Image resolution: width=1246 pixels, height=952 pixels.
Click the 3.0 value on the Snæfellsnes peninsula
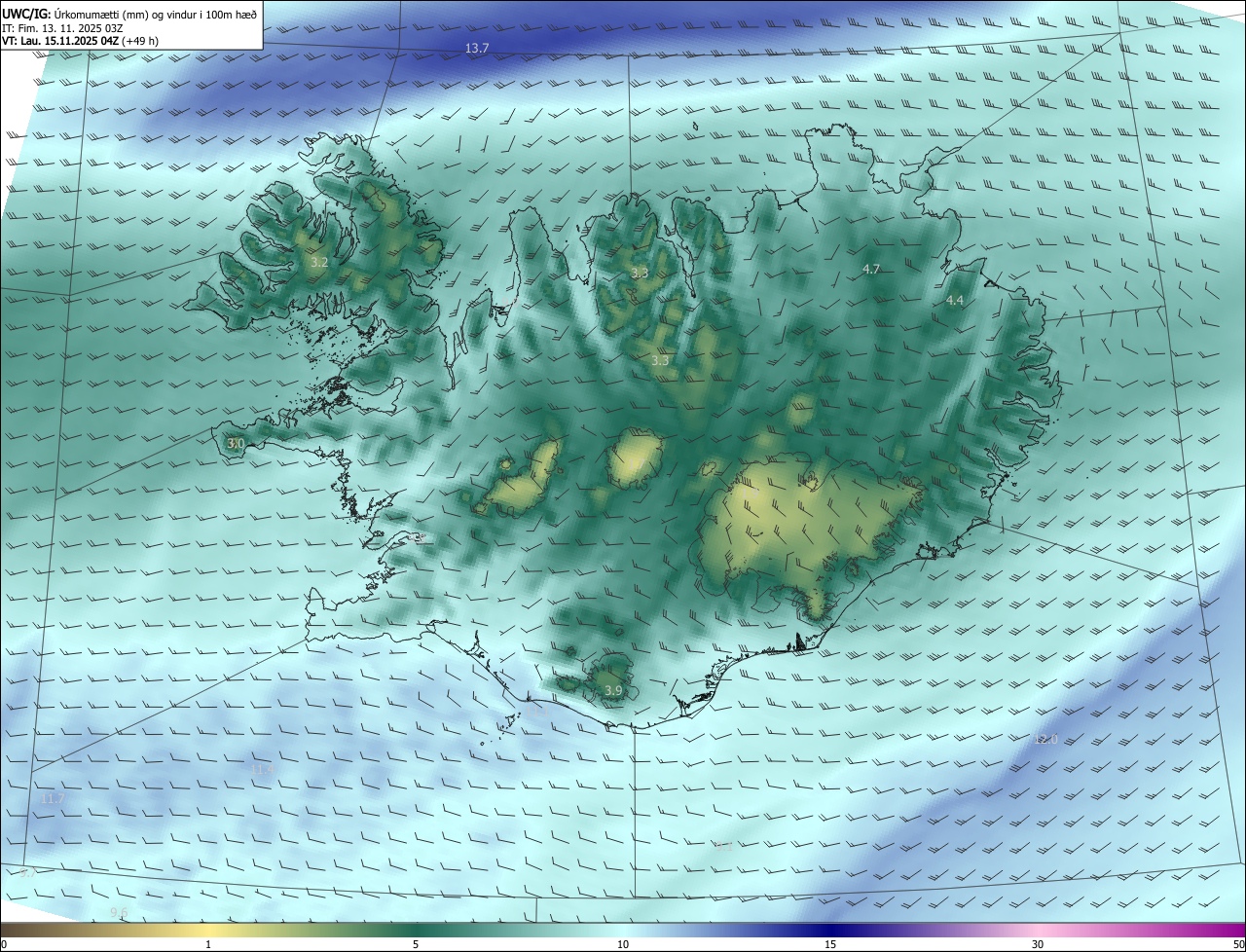236,443
